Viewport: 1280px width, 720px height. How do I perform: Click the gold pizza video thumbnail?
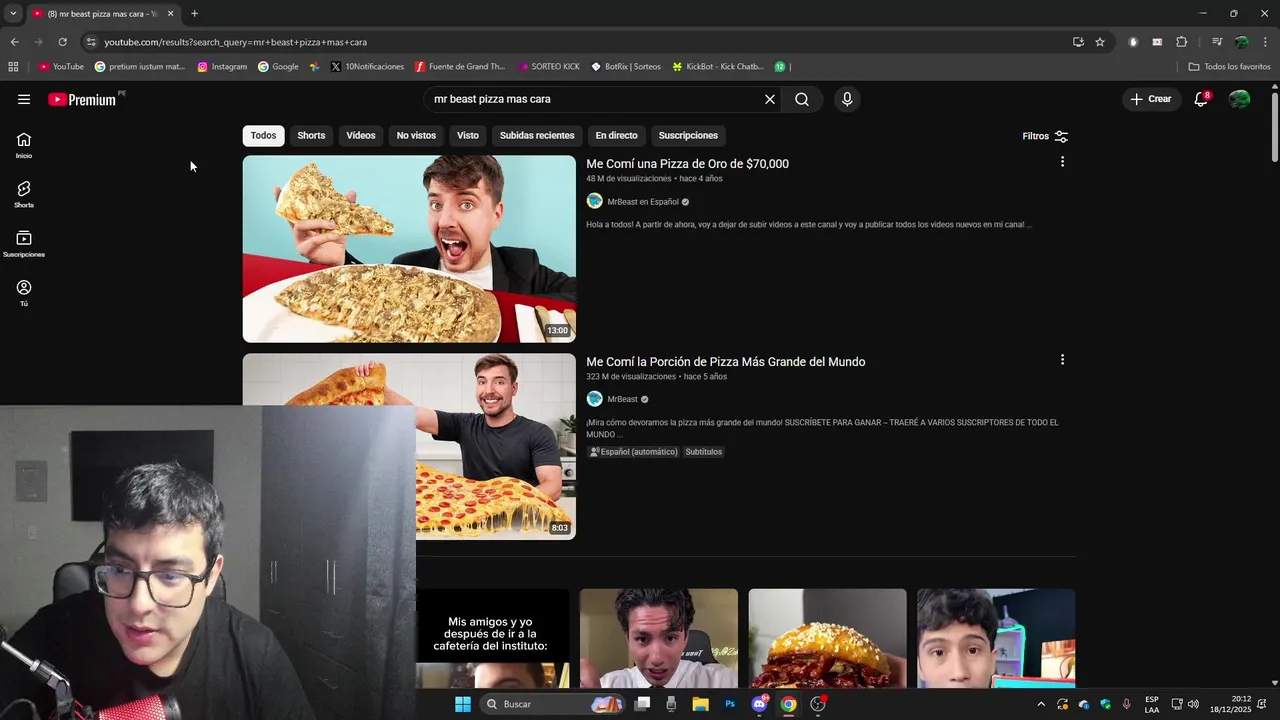point(409,249)
